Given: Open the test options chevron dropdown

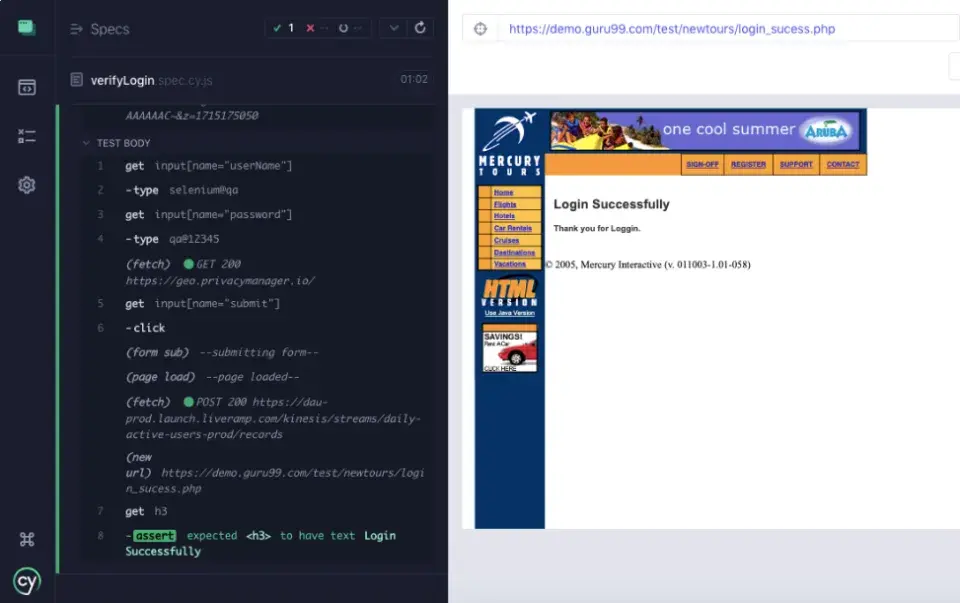Looking at the screenshot, I should coord(394,28).
